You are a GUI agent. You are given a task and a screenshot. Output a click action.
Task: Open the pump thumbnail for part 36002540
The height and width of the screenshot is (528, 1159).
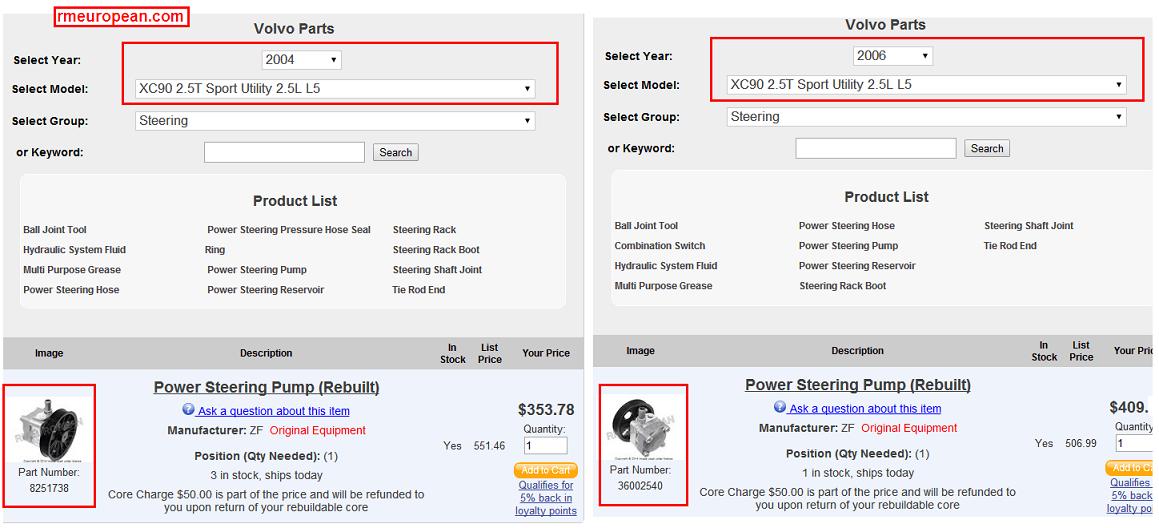(x=640, y=426)
